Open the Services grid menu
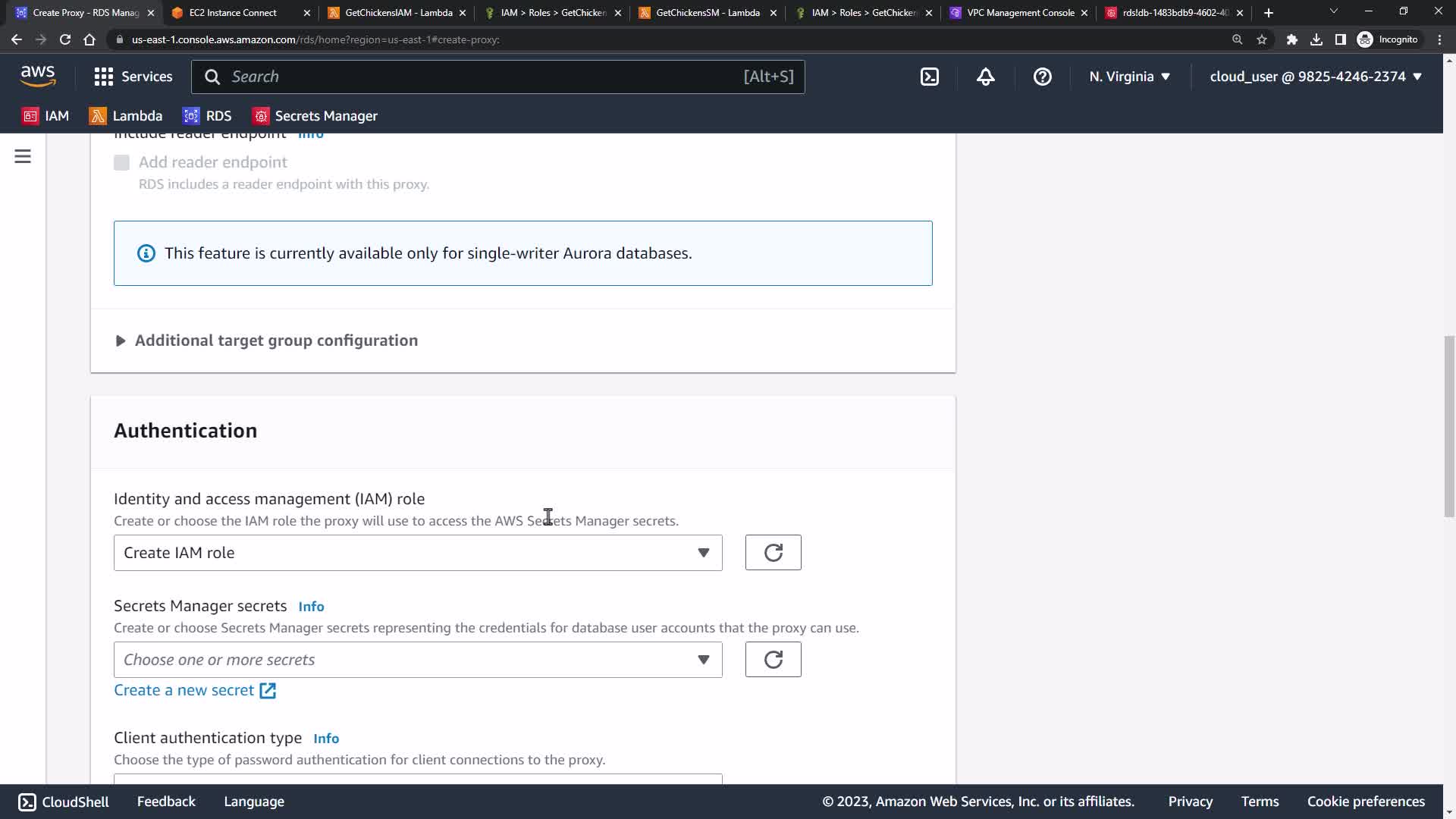This screenshot has width=1456, height=819. [x=133, y=77]
